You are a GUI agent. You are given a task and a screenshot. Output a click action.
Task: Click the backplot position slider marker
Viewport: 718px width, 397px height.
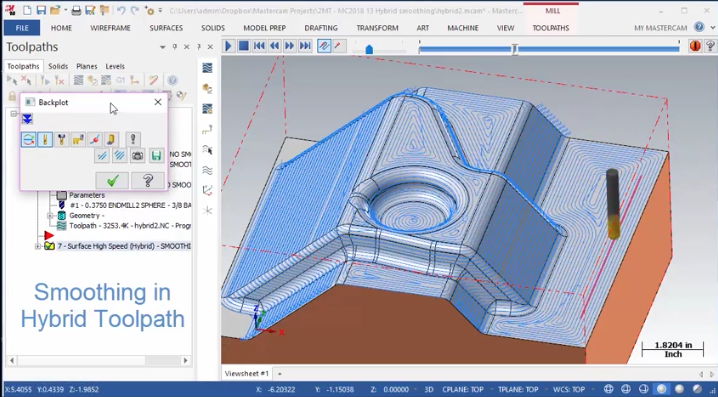pyautogui.click(x=515, y=49)
